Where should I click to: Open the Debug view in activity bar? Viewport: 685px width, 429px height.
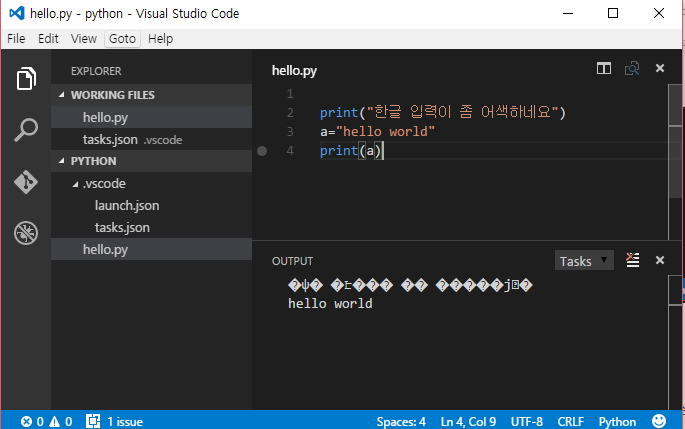point(26,233)
